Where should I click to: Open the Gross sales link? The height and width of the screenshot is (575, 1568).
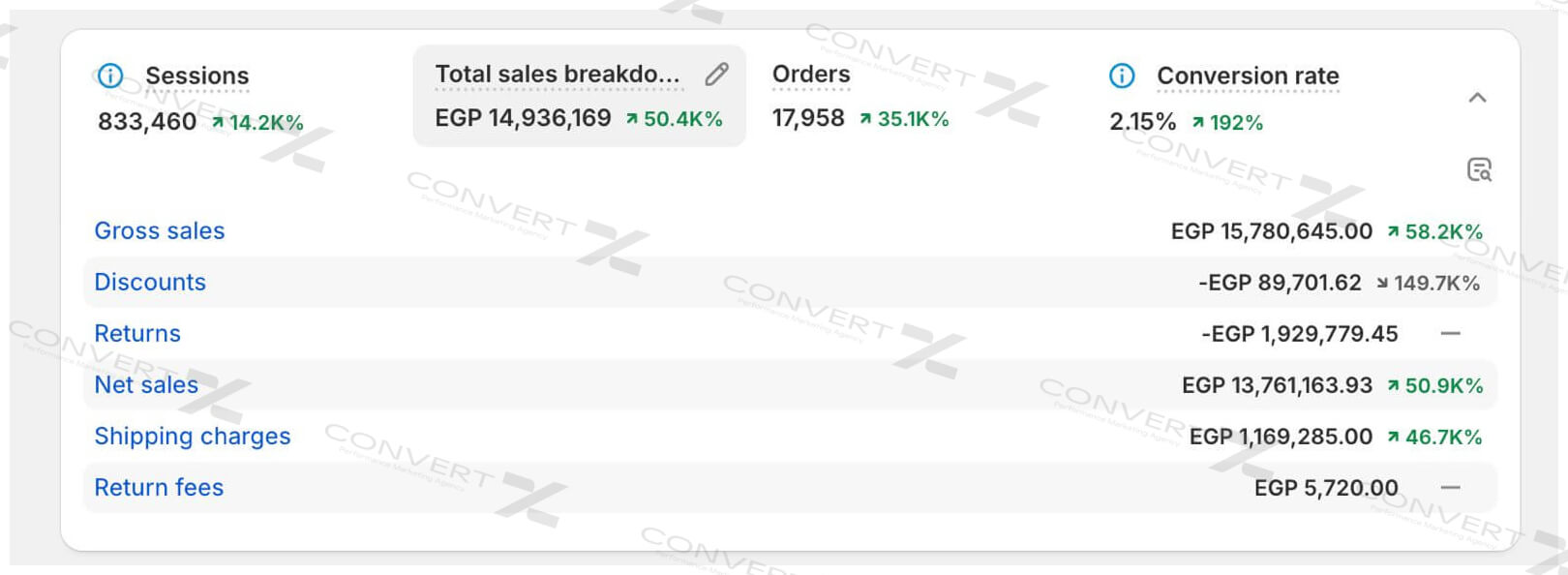160,230
